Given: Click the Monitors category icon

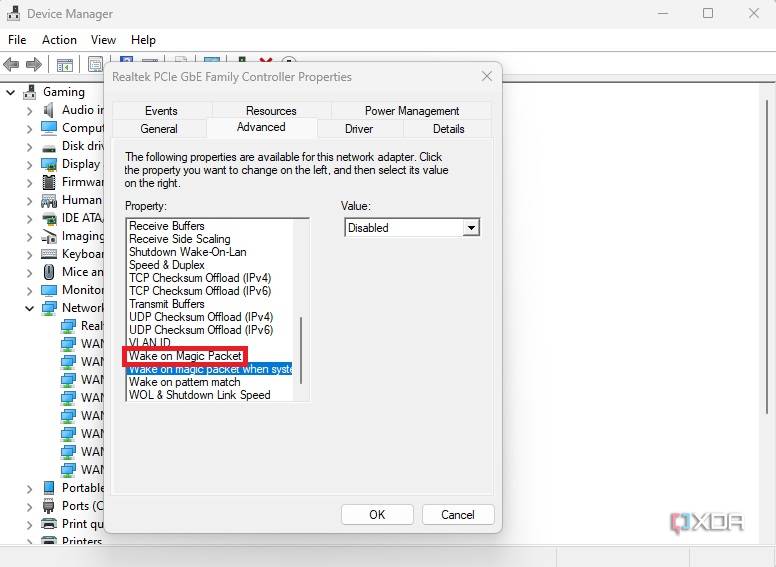Looking at the screenshot, I should coord(49,290).
